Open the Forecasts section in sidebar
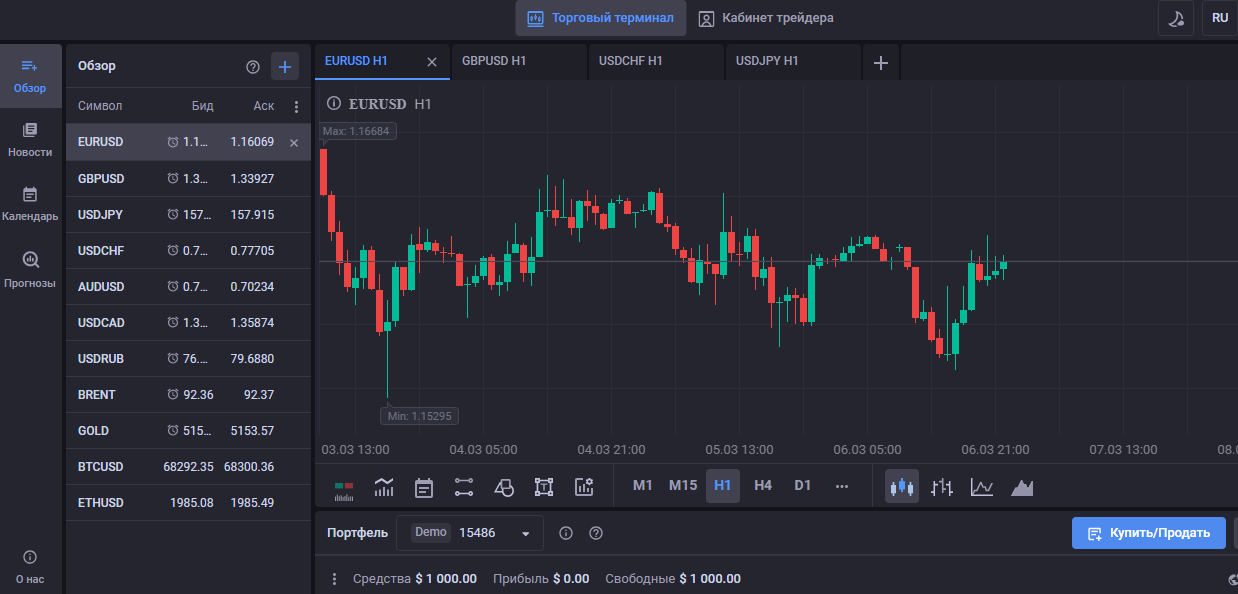Screen dimensions: 1238x594 (x=30, y=270)
